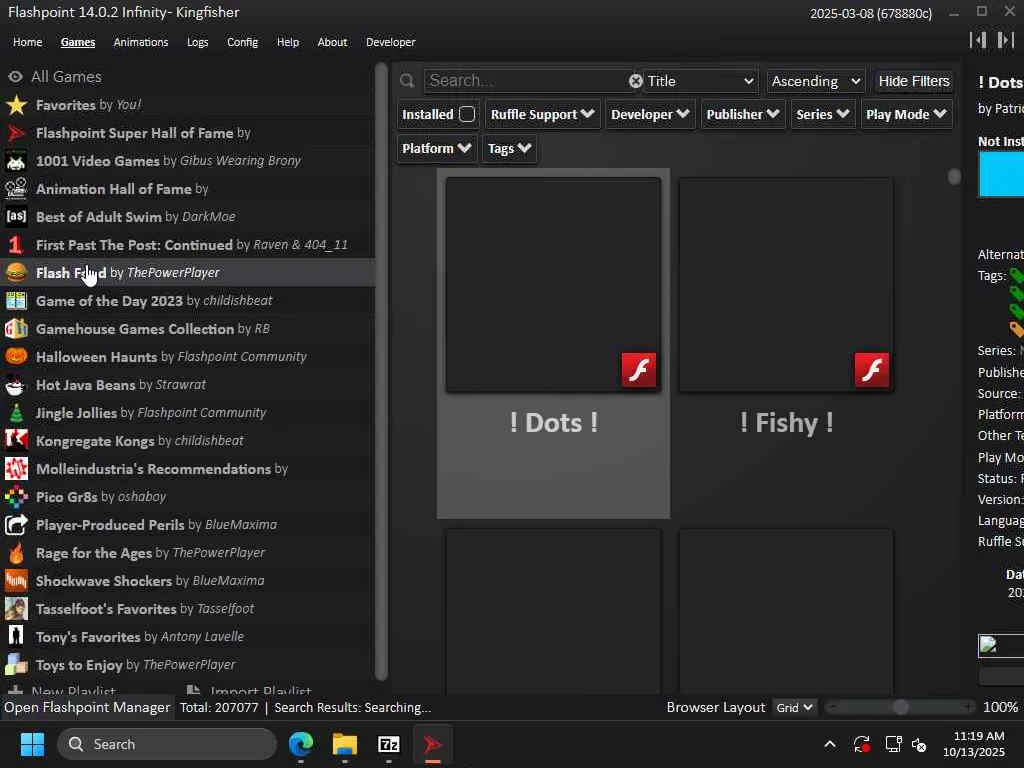The height and width of the screenshot is (768, 1024).
Task: Change Browser Layout Grid dropdown
Action: click(x=794, y=708)
